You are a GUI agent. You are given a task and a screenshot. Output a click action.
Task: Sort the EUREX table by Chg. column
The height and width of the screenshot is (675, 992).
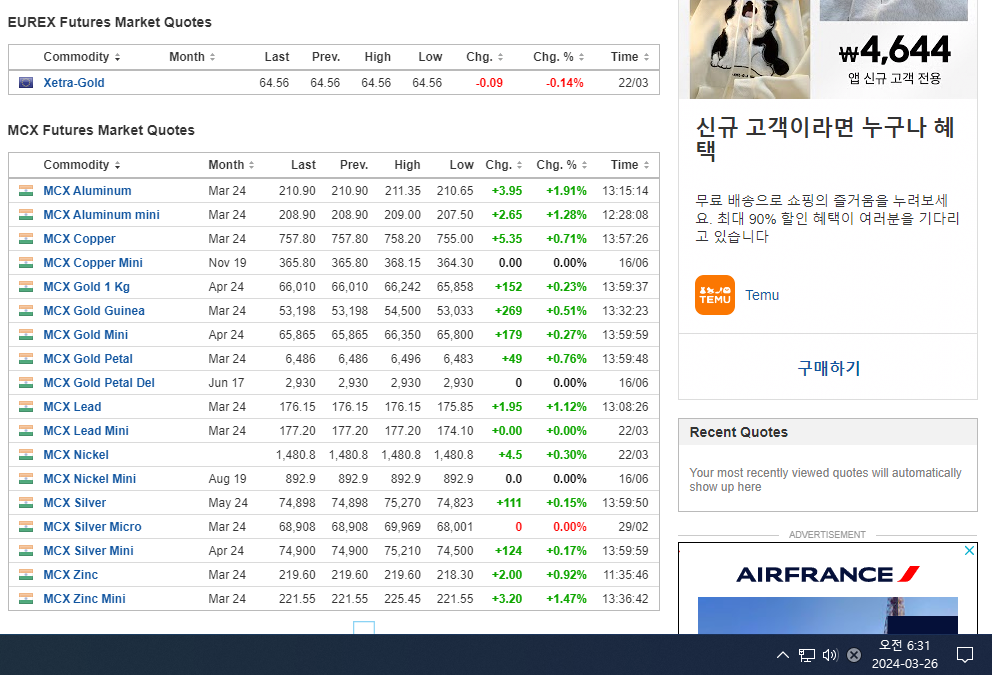485,57
